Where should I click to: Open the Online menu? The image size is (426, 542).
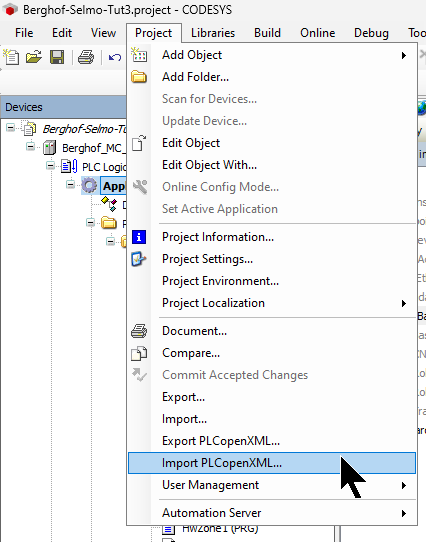317,33
